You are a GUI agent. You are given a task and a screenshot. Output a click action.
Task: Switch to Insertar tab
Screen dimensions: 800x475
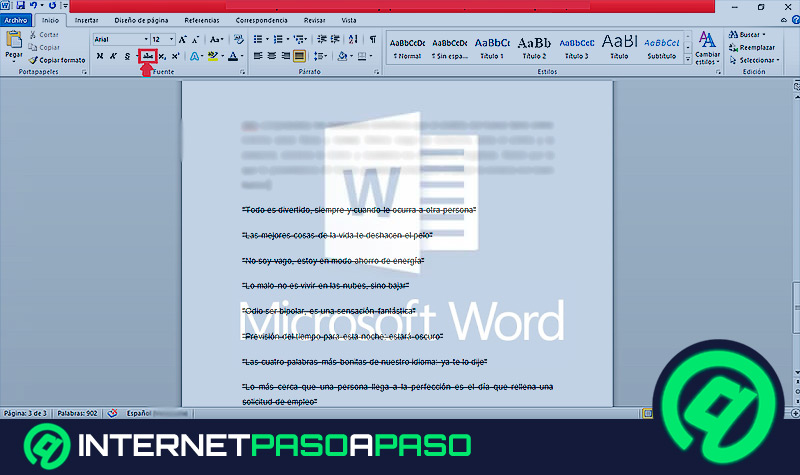pyautogui.click(x=86, y=20)
